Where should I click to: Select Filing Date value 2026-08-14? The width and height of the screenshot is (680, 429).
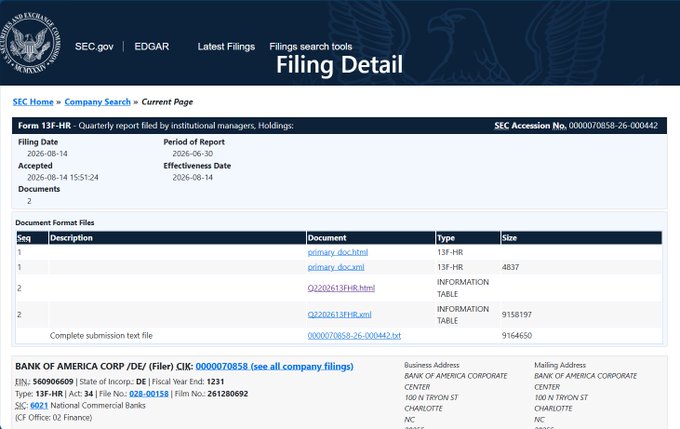point(47,154)
